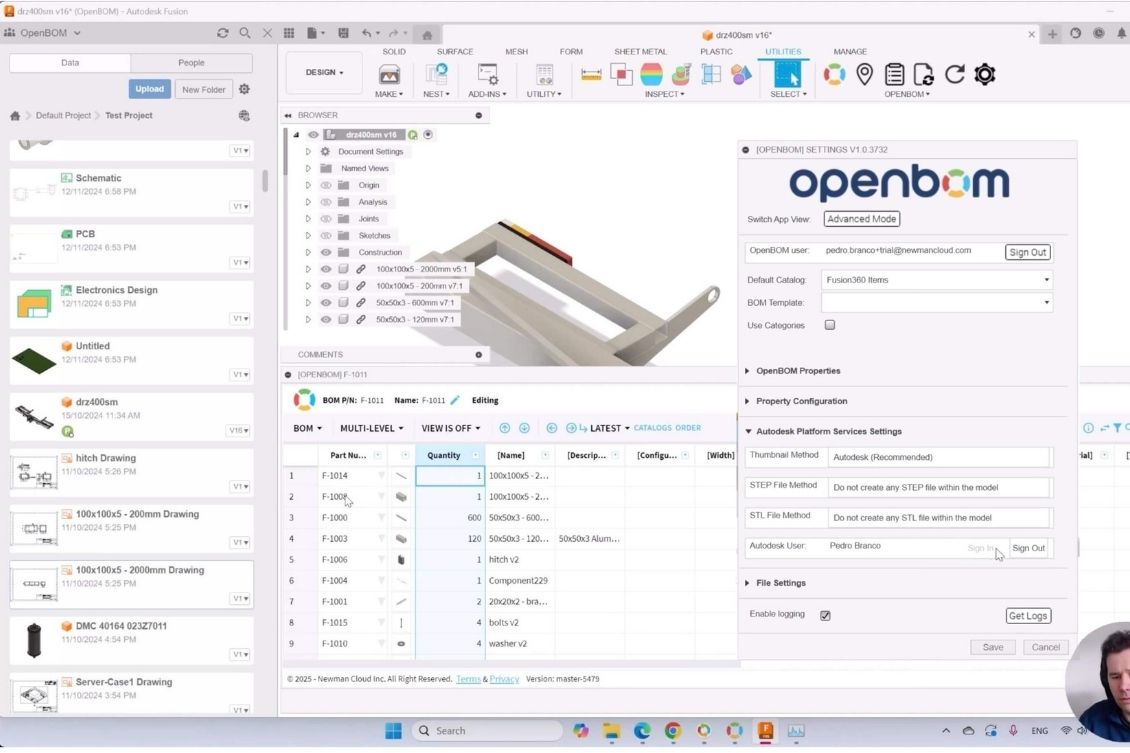
Task: Click the Select tool icon
Action: click(787, 74)
